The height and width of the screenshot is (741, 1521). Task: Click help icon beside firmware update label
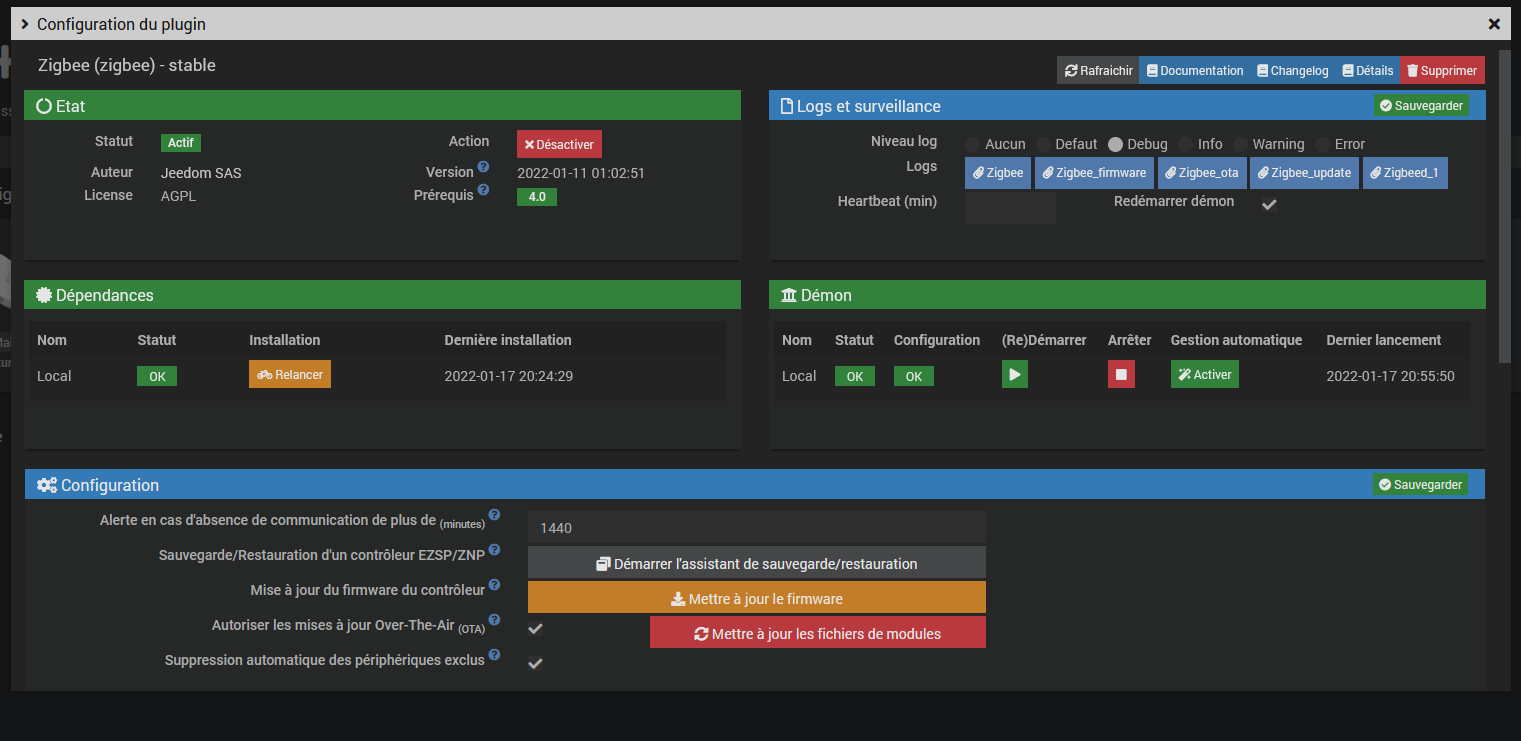(494, 585)
